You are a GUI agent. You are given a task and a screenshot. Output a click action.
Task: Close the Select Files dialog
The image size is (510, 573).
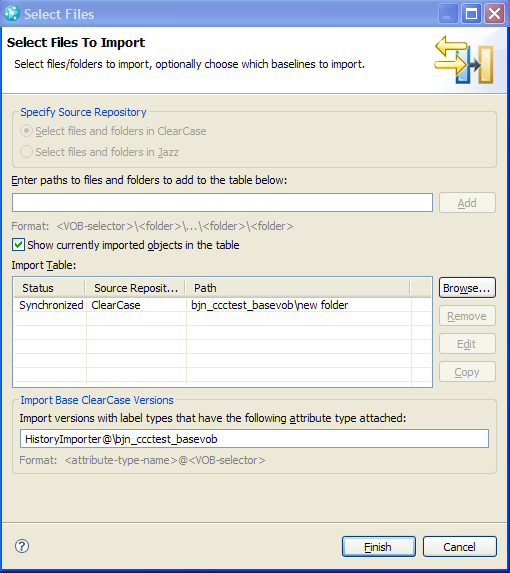494,14
